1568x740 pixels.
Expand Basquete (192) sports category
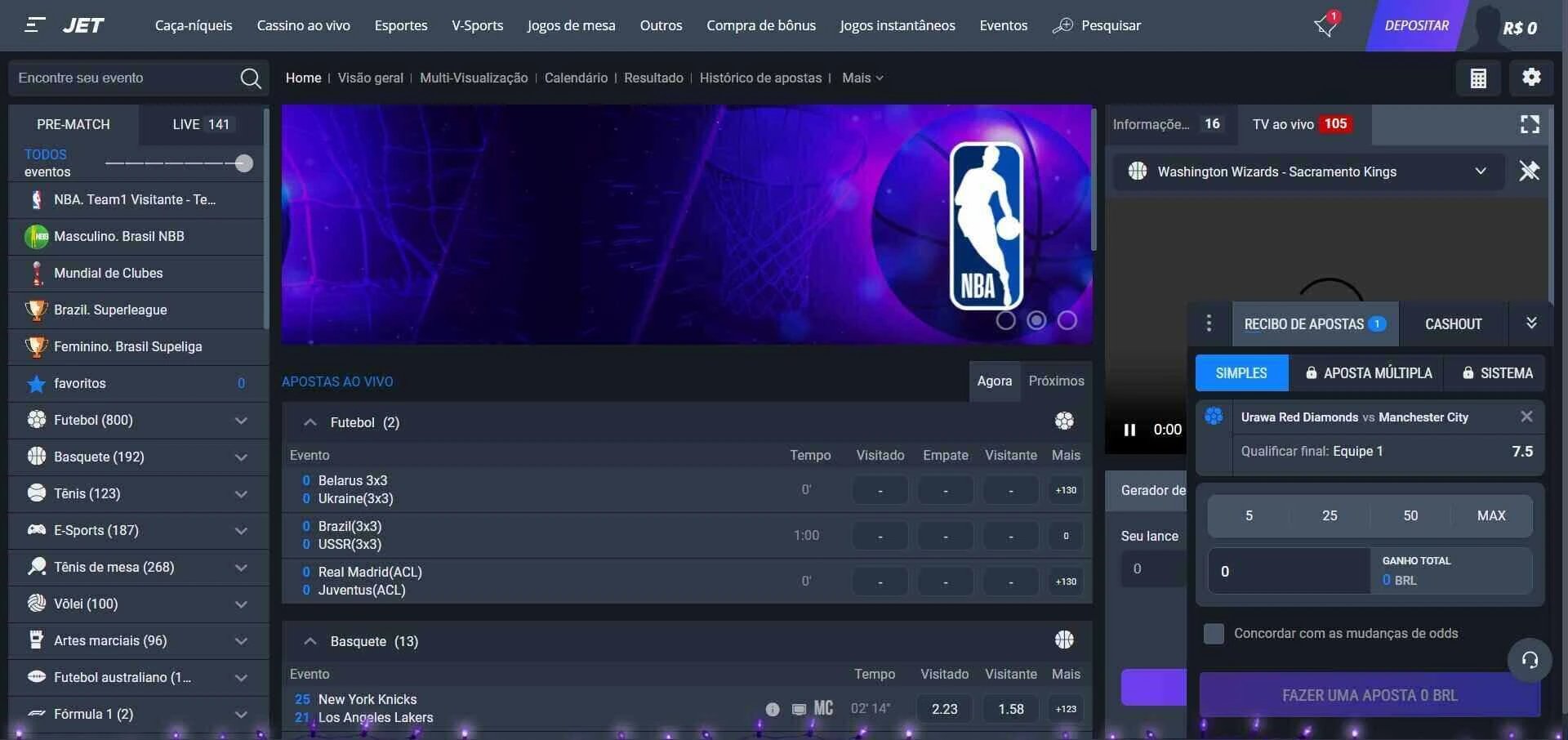coord(138,457)
